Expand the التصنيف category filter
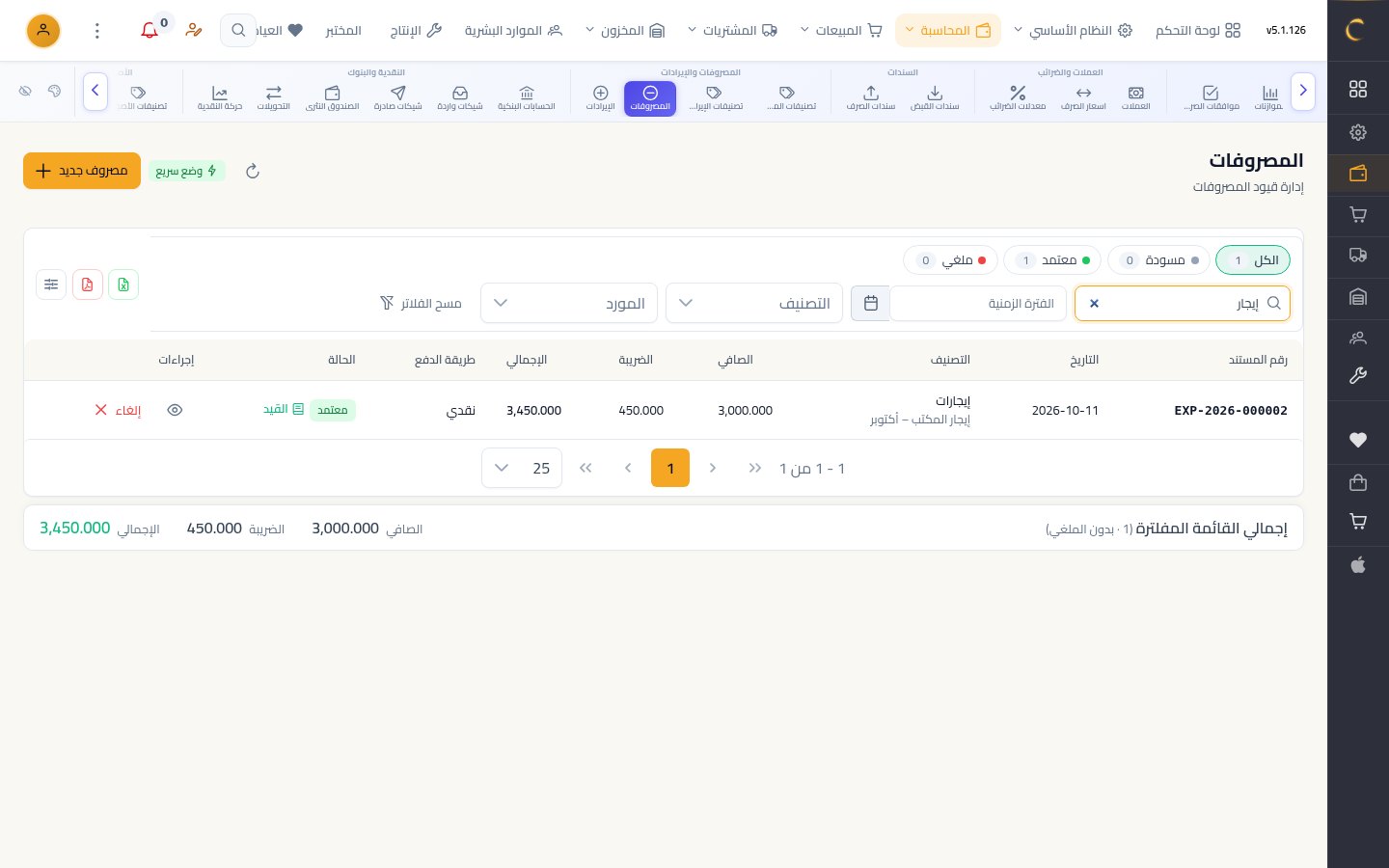 pyautogui.click(x=754, y=303)
